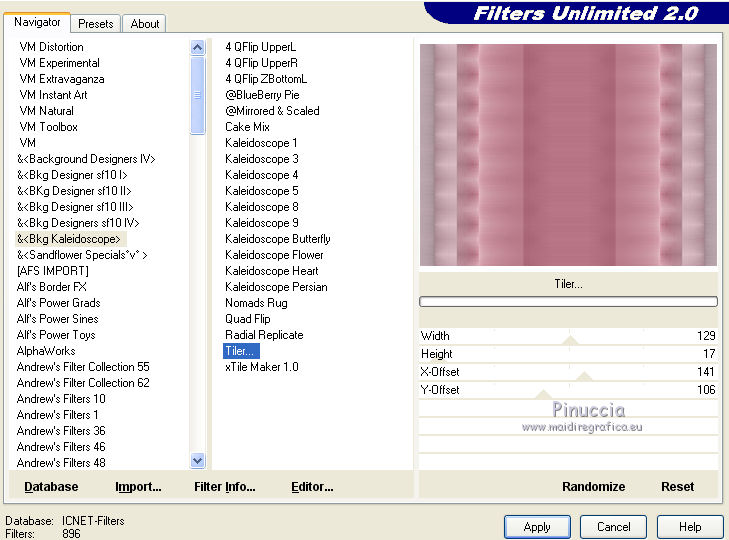Click the Width slider handle
This screenshot has width=729, height=540.
coord(570,340)
